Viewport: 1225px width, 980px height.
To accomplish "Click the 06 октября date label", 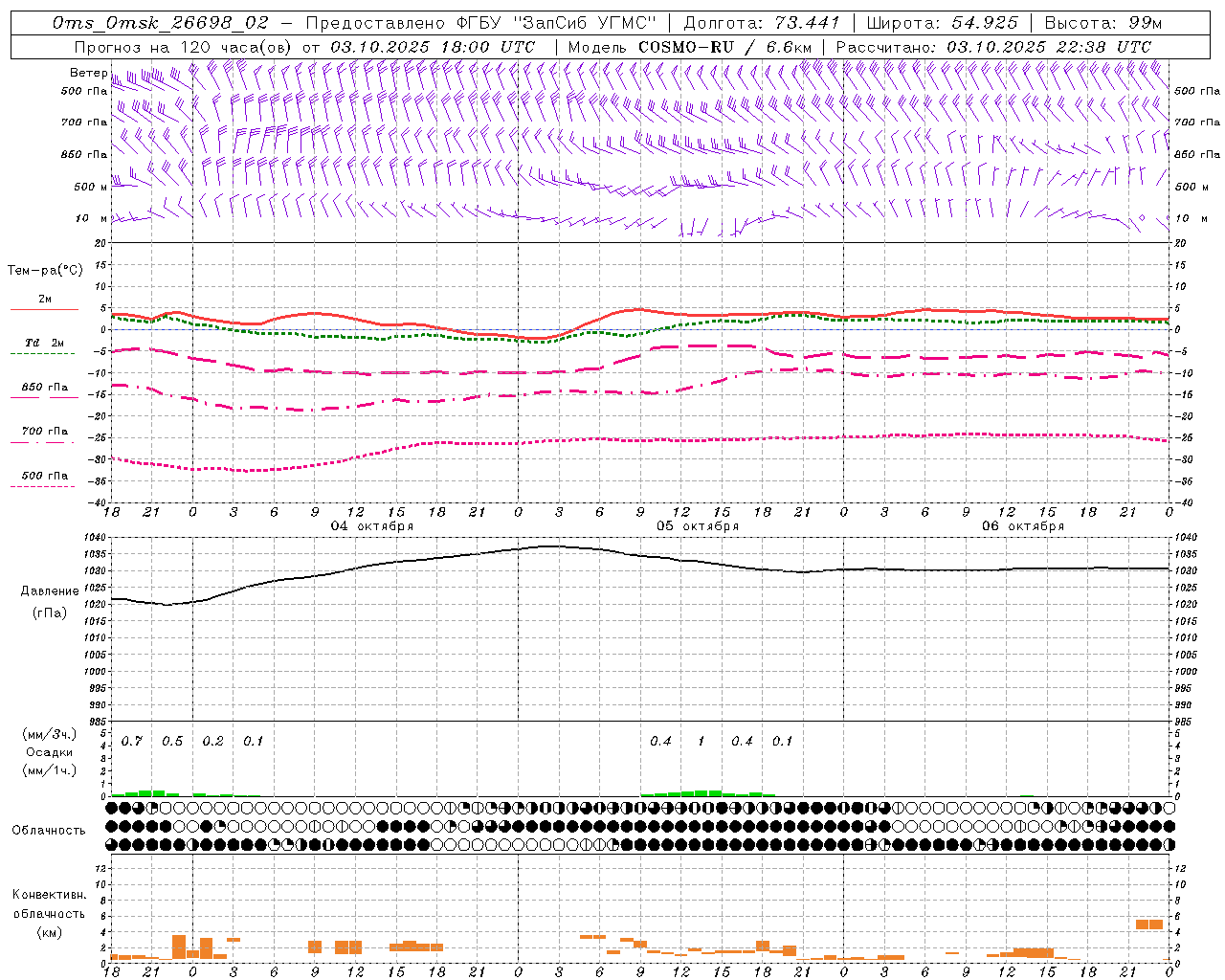I will point(1023,526).
